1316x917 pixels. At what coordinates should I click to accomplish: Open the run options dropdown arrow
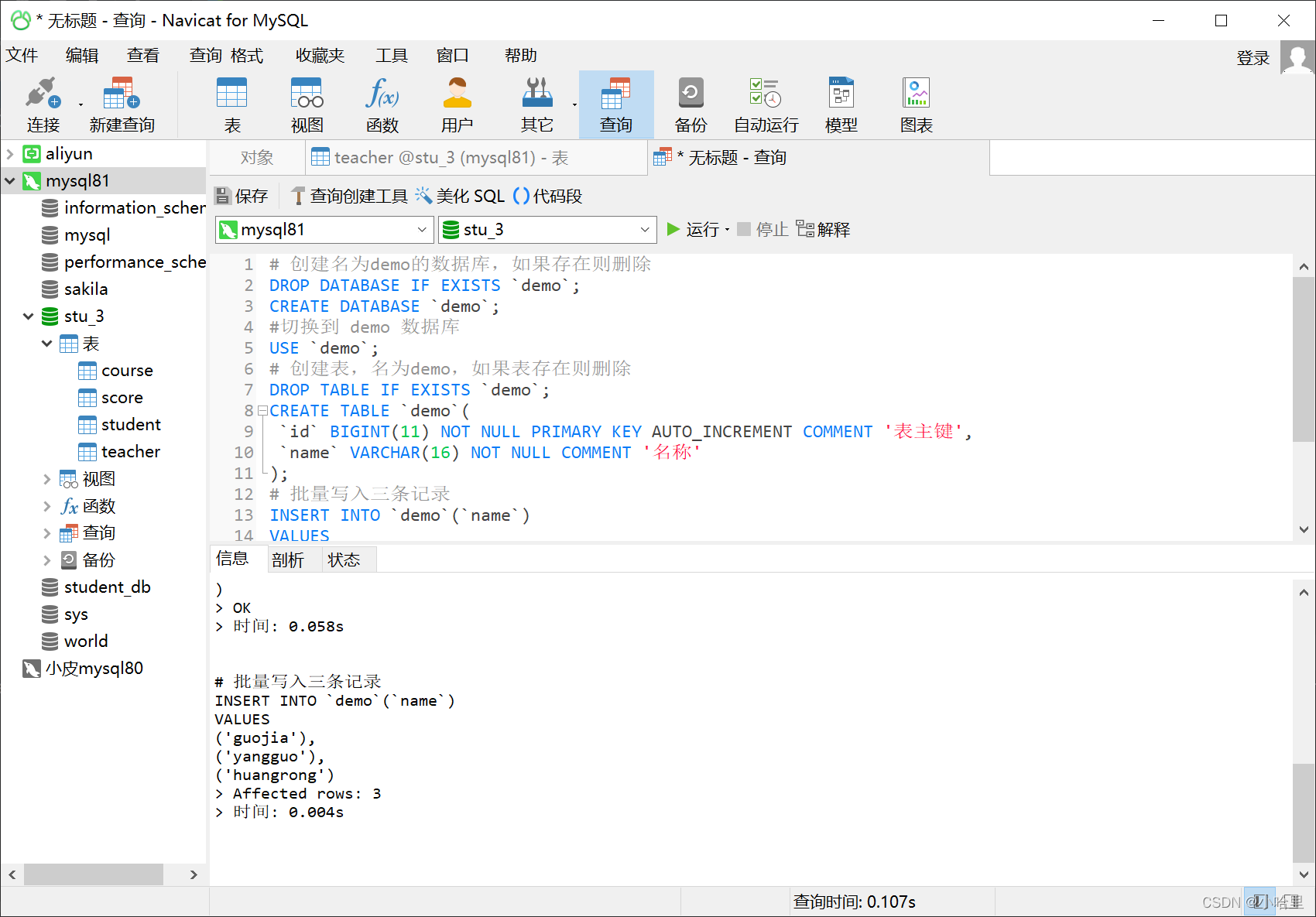pyautogui.click(x=728, y=230)
